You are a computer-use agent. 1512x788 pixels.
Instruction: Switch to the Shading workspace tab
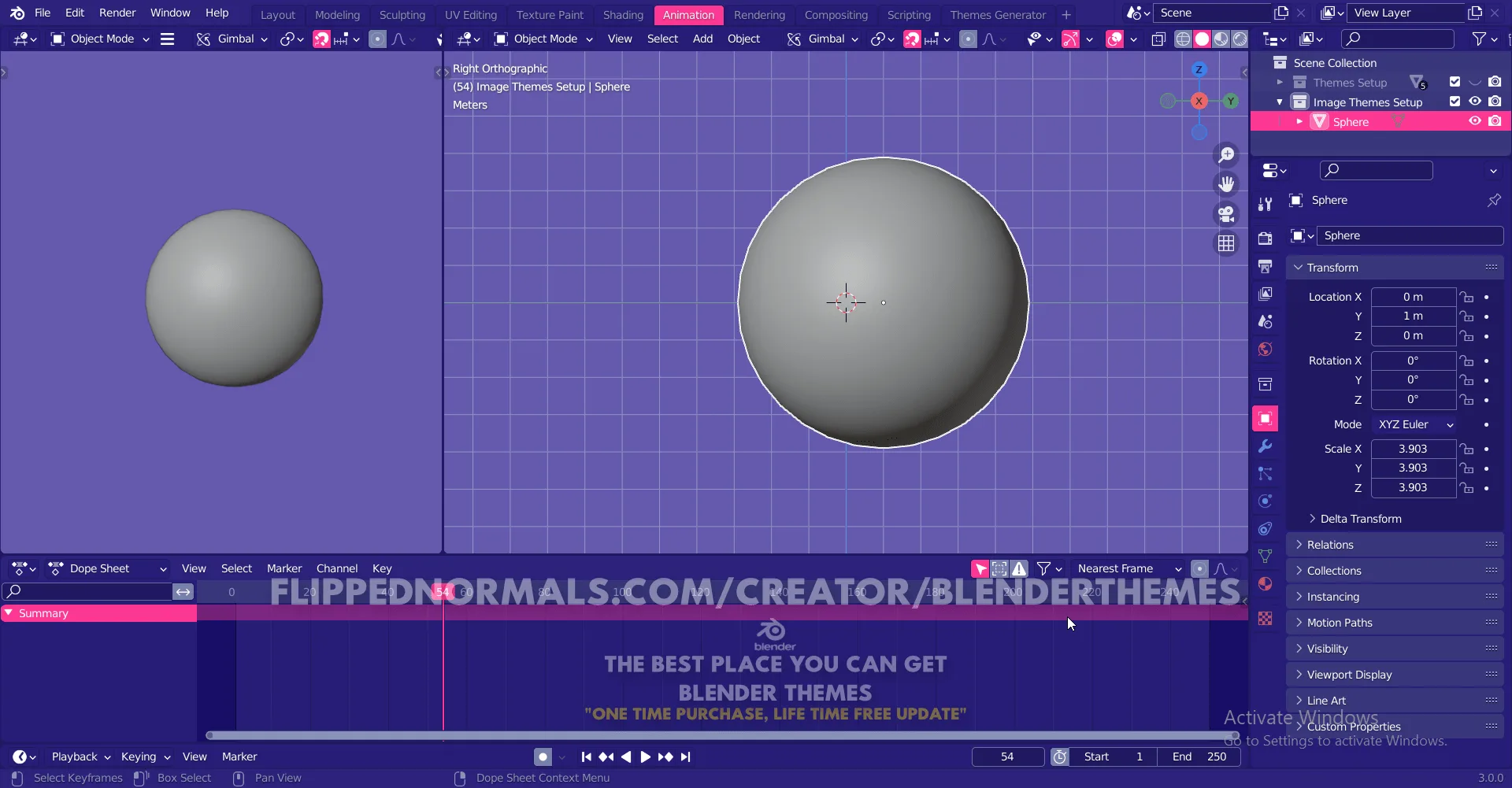coord(622,14)
